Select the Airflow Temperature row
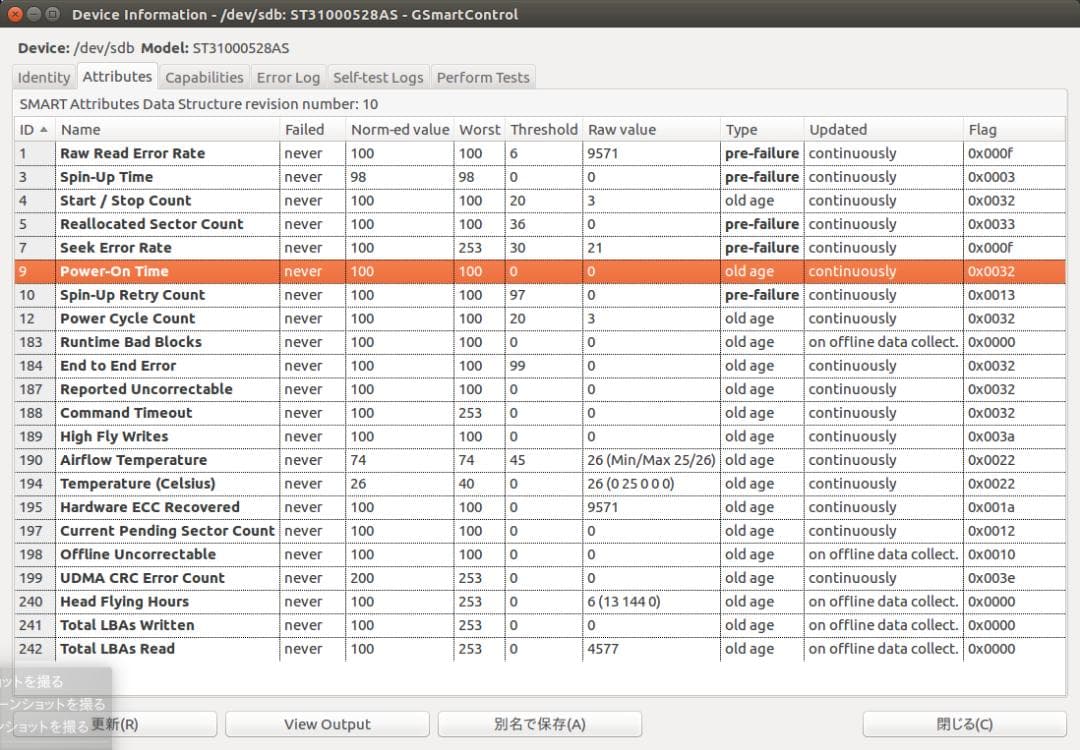The image size is (1080, 750). click(133, 461)
